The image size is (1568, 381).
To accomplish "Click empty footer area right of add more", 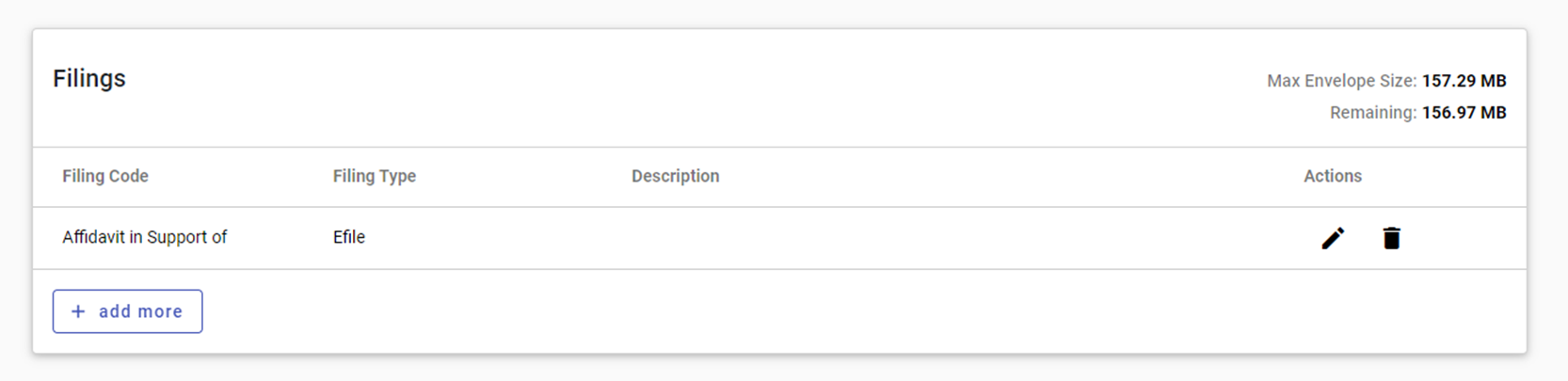I will click(847, 311).
